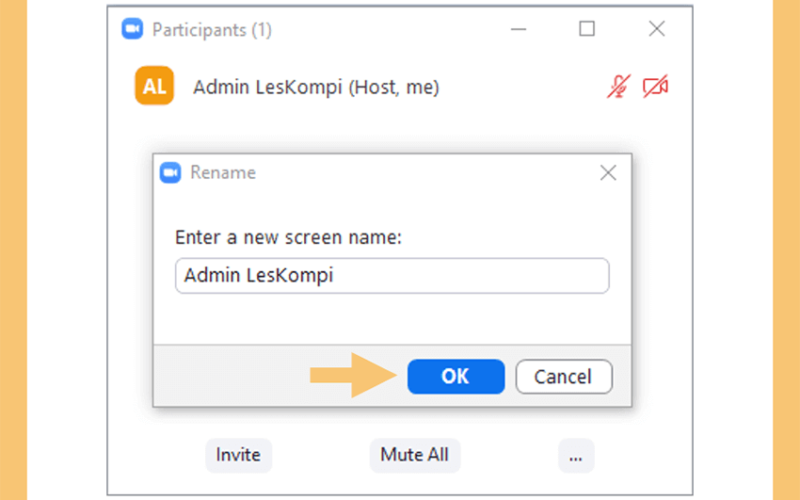800x500 pixels.
Task: Close the Rename dialog with X
Action: click(x=608, y=173)
